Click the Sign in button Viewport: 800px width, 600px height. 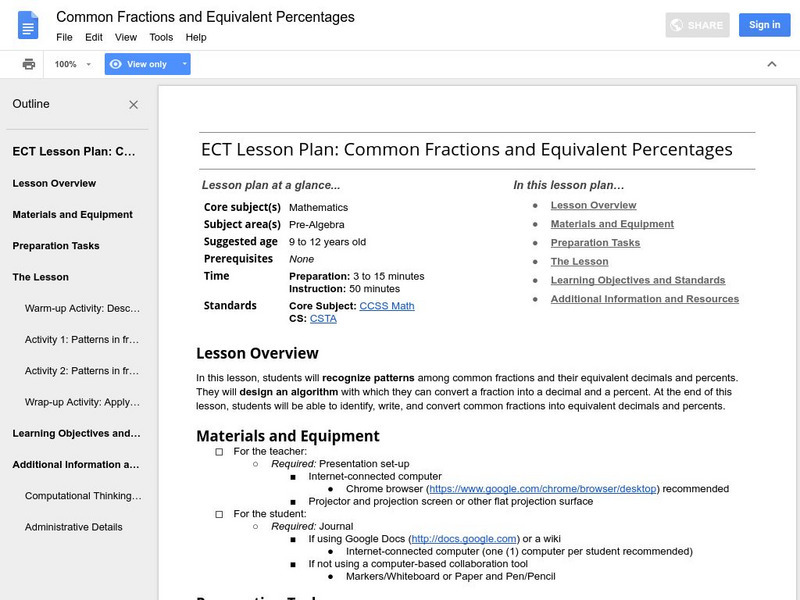pyautogui.click(x=764, y=25)
